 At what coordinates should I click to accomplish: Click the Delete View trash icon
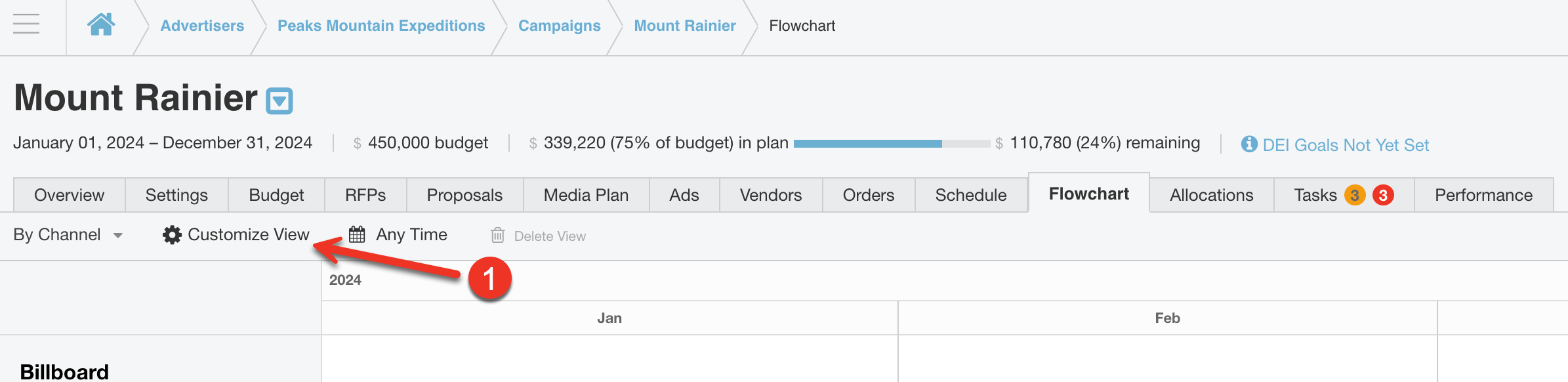[498, 235]
